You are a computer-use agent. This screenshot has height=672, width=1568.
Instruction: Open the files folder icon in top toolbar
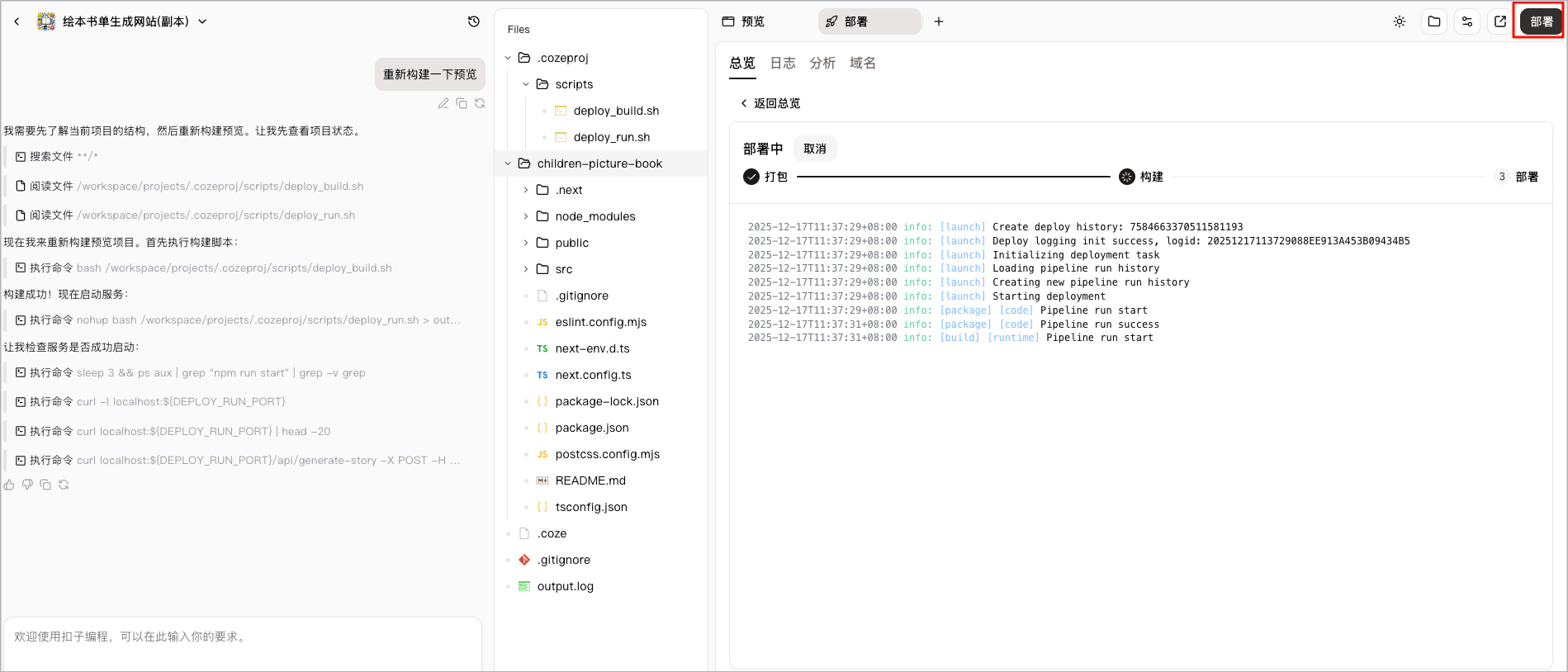pyautogui.click(x=1434, y=21)
